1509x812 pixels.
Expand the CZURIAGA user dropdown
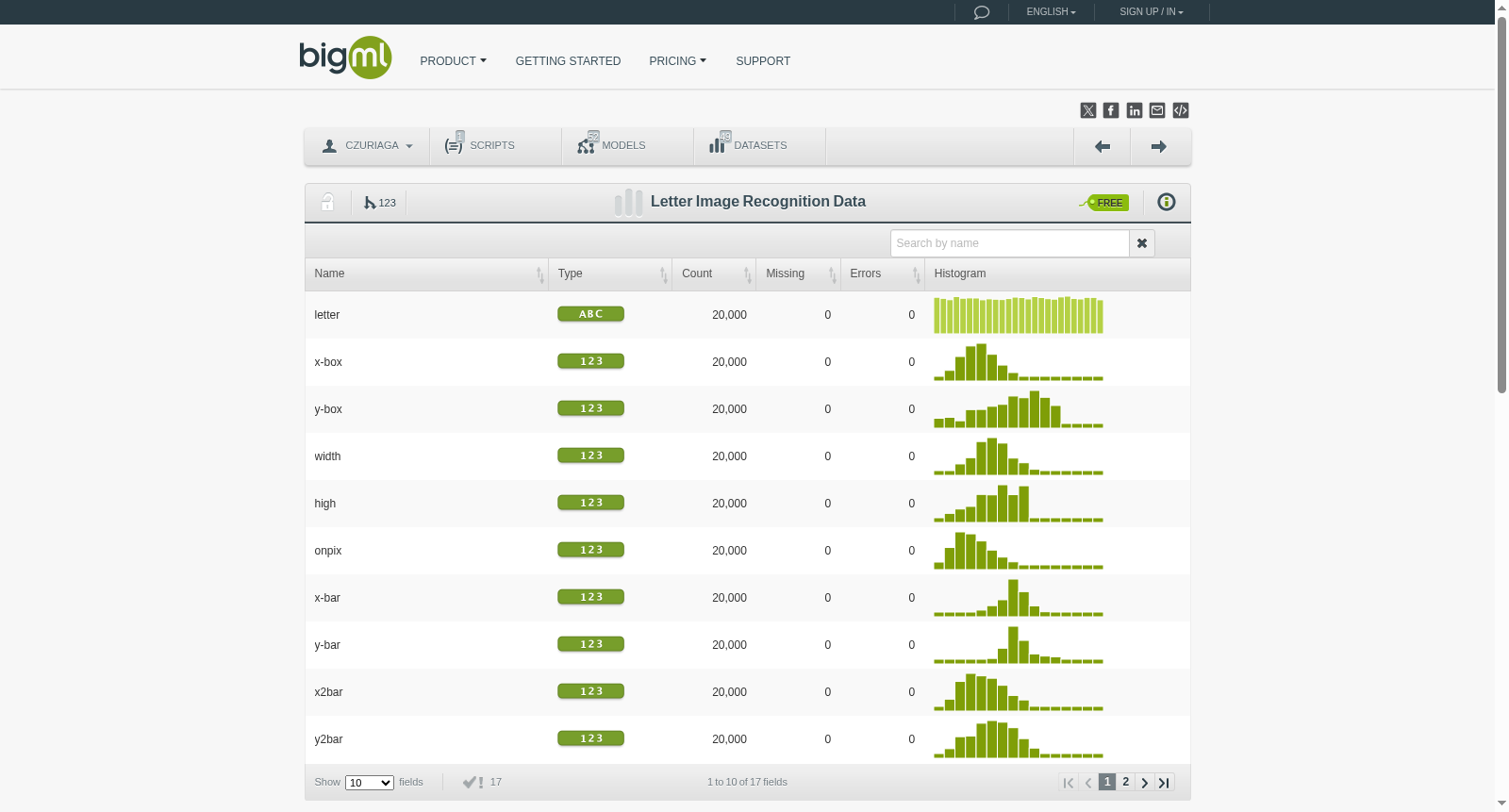coord(367,146)
